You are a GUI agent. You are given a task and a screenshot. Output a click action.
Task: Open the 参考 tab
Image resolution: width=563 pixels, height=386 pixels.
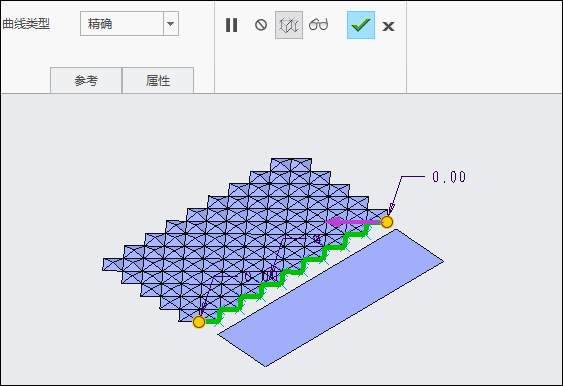(x=86, y=80)
